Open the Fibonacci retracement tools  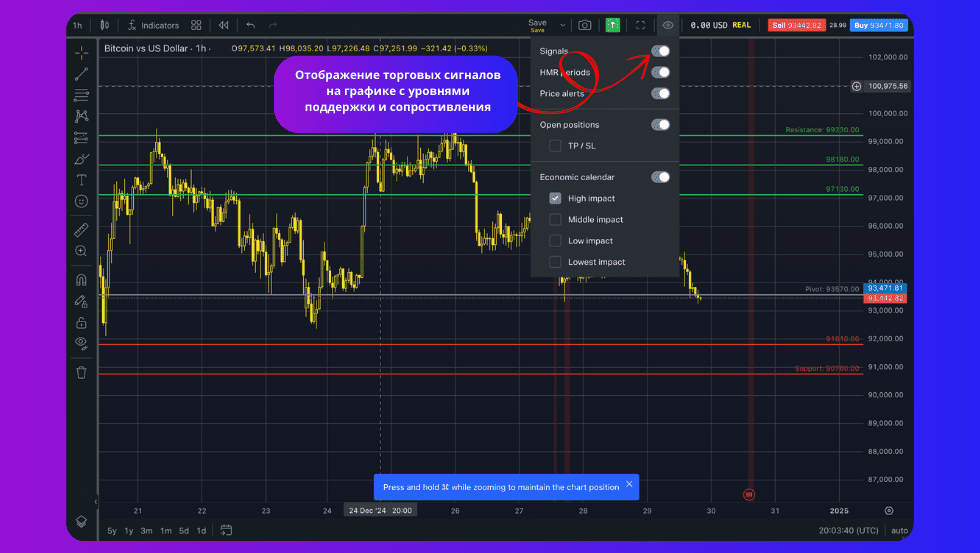click(81, 95)
